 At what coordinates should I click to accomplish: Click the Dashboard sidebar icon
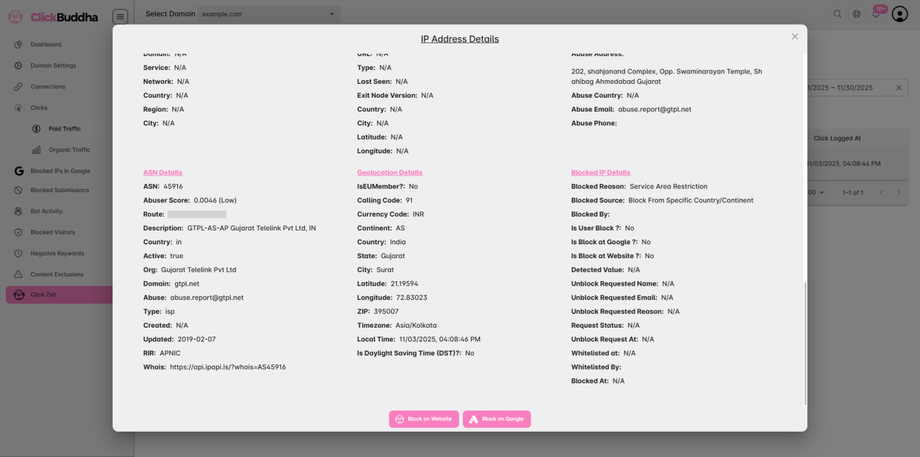18,45
